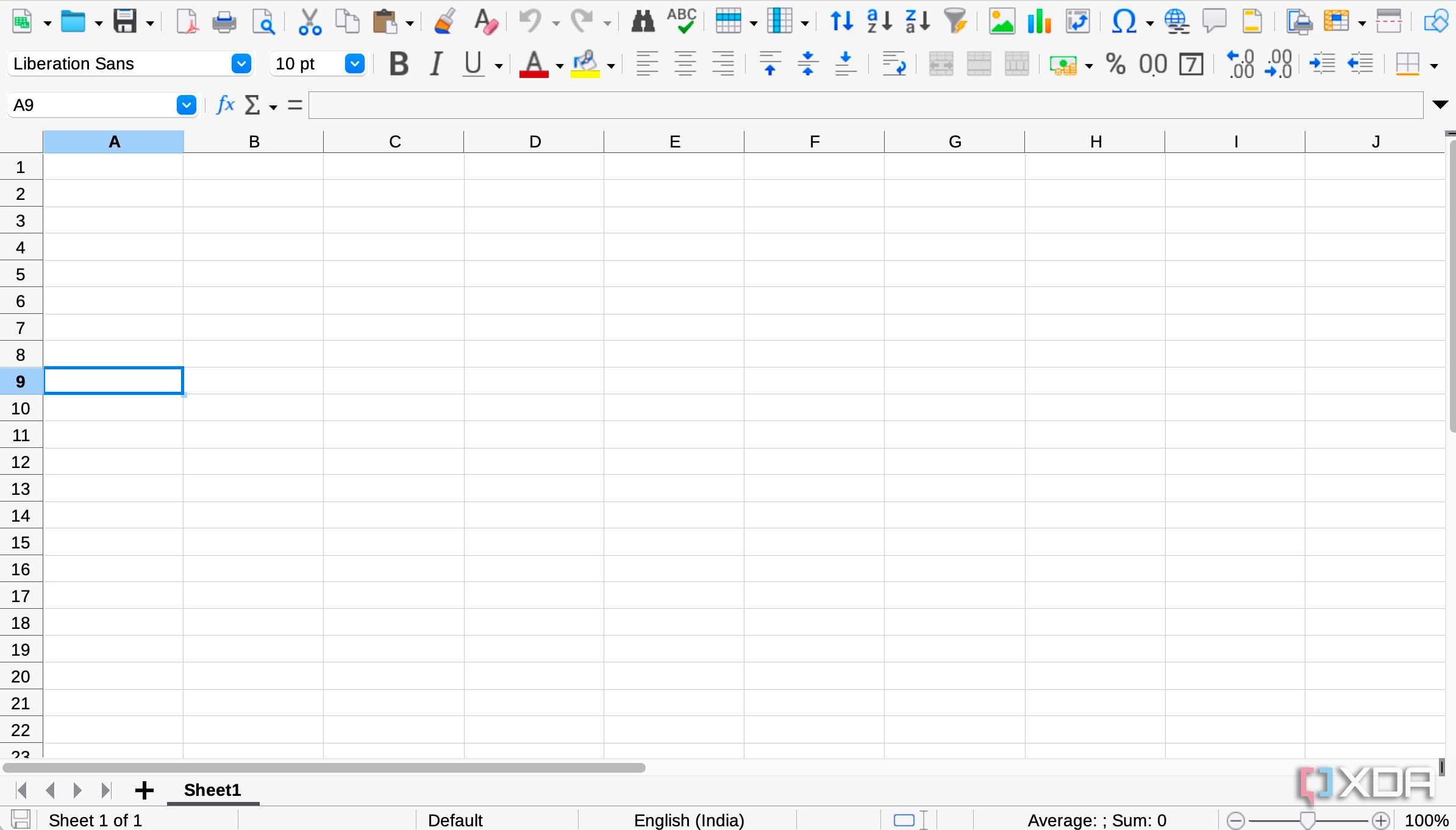The image size is (1456, 830).
Task: Save the document with floppy icon
Action: (x=125, y=23)
